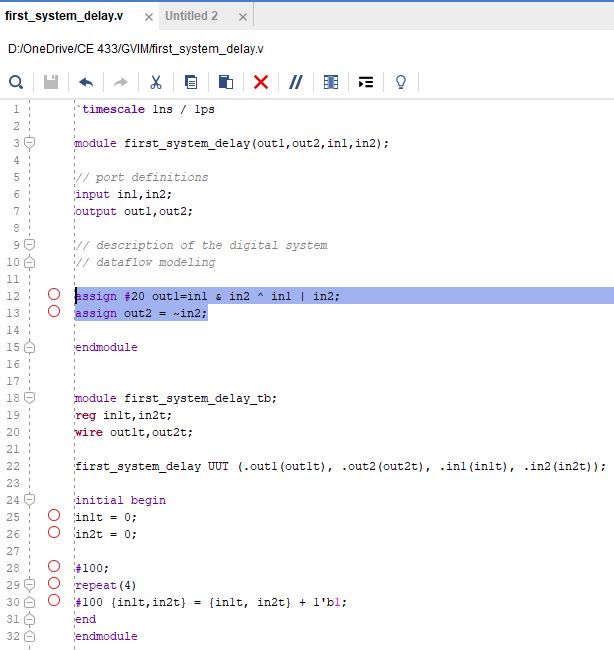
Task: Collapse initial begin fold at line 24
Action: point(29,500)
